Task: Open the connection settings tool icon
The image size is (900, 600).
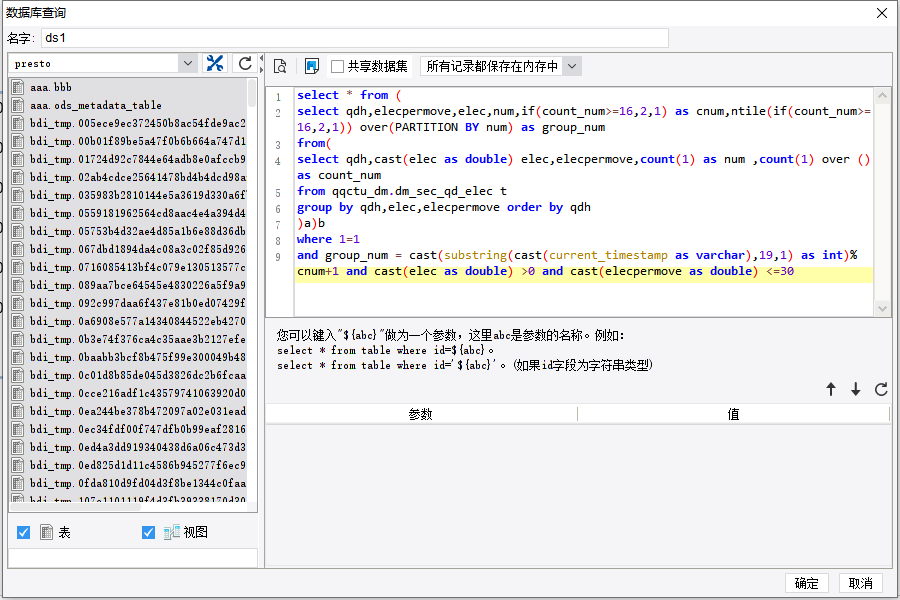Action: (x=215, y=63)
